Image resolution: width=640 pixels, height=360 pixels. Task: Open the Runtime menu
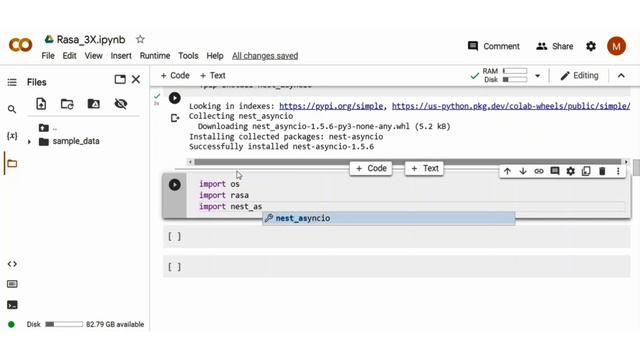tap(155, 56)
